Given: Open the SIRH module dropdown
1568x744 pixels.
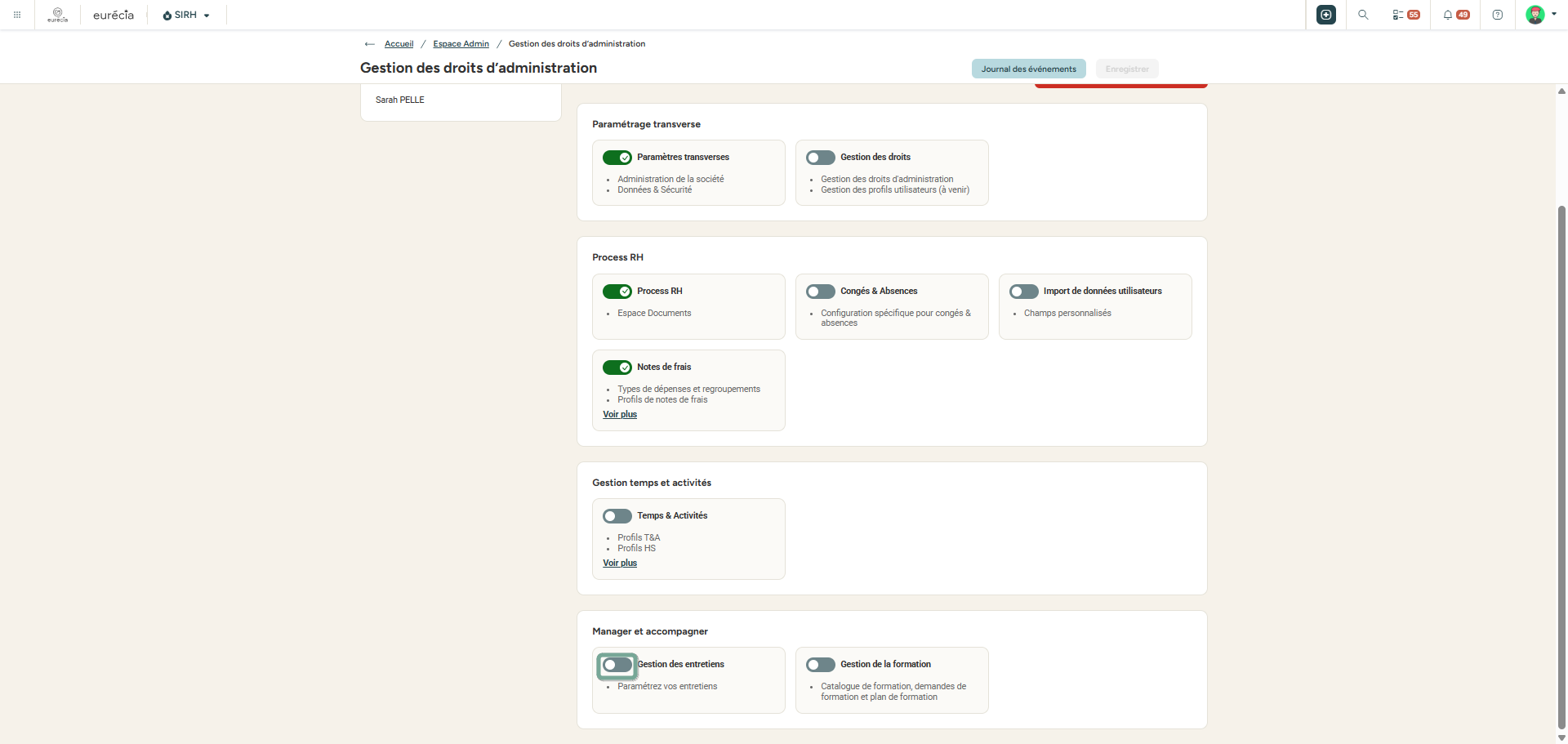Looking at the screenshot, I should pos(186,15).
